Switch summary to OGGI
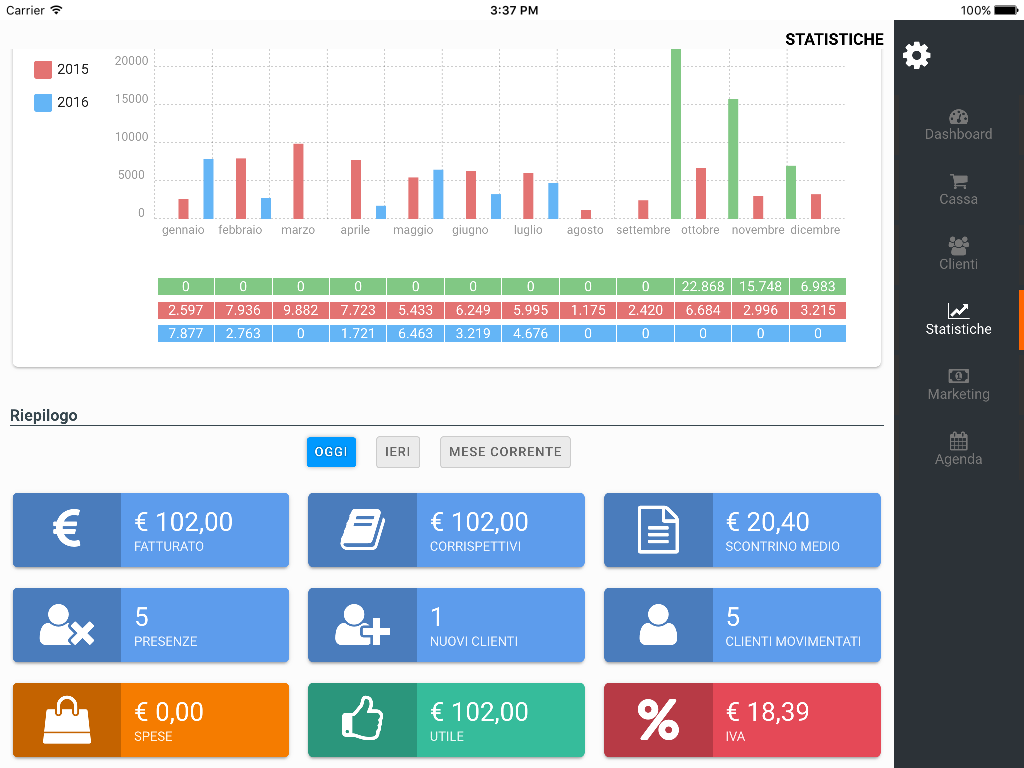1024x768 pixels. pos(331,452)
